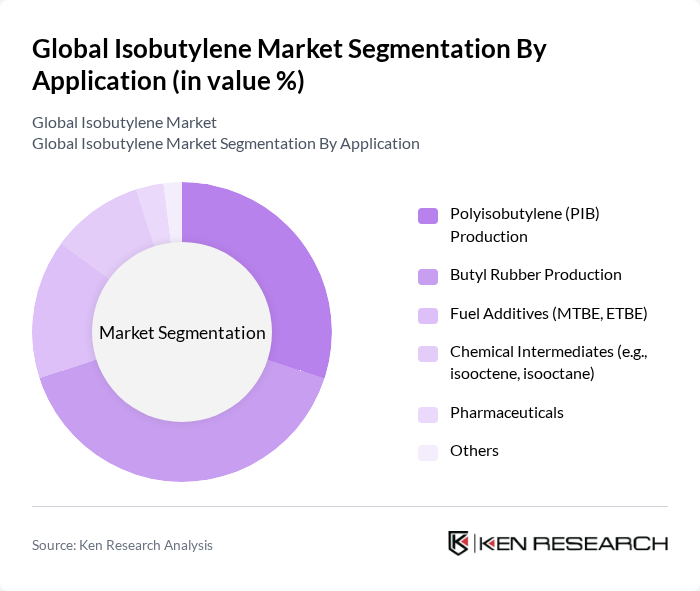Click the Source: Ken Research Analysis text
This screenshot has height=591, width=700.
click(122, 545)
